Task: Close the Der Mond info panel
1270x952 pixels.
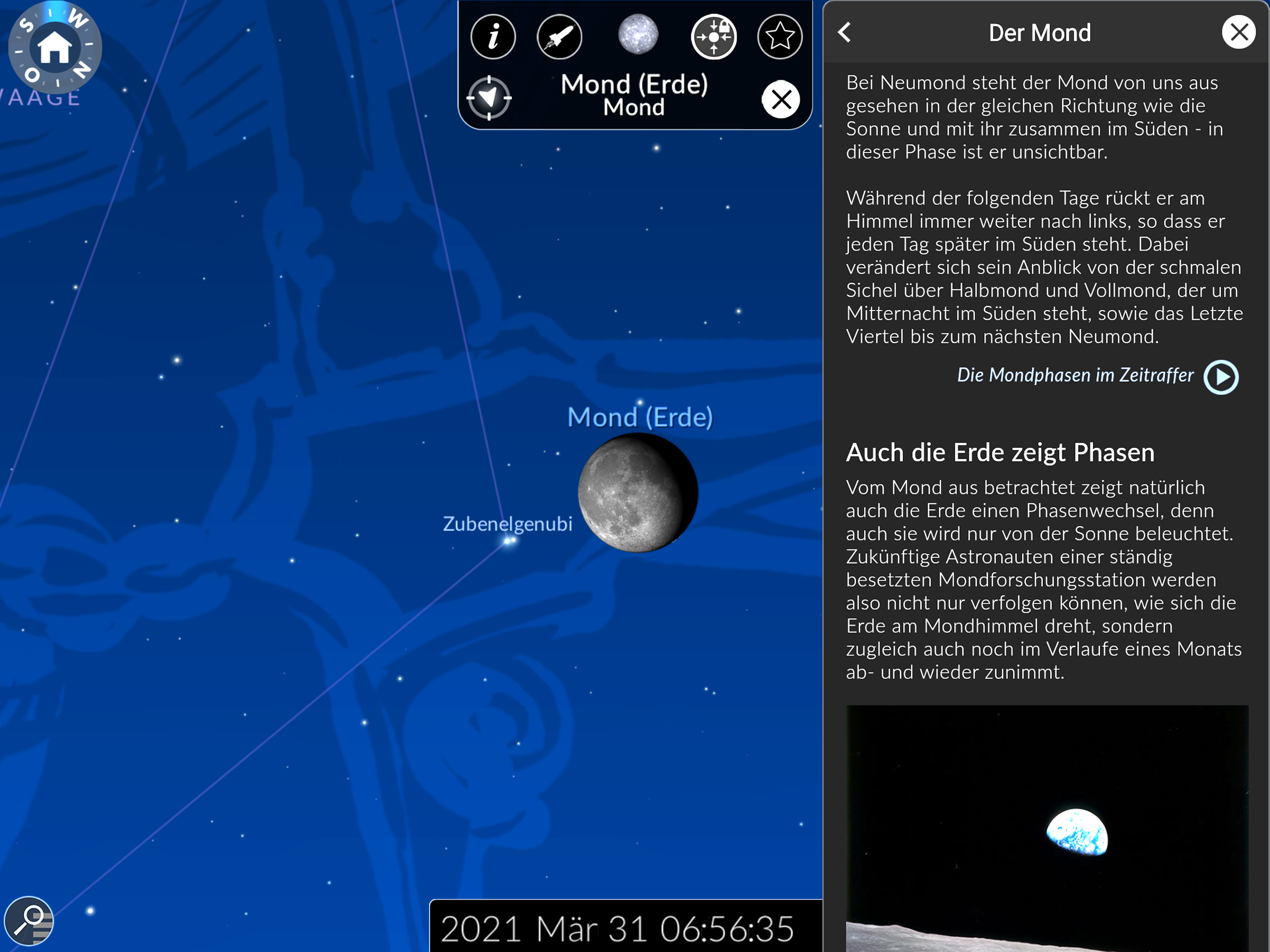Action: click(x=1238, y=33)
